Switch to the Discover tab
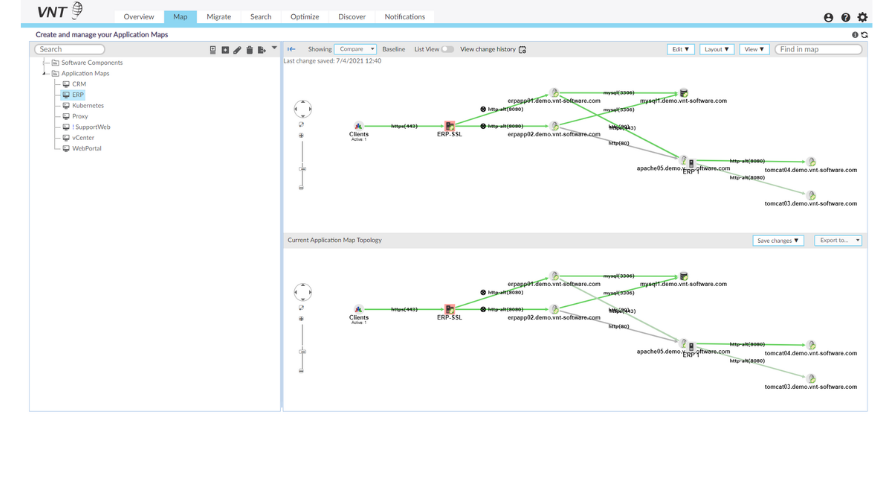Screen dimensions: 890x500 (352, 17)
